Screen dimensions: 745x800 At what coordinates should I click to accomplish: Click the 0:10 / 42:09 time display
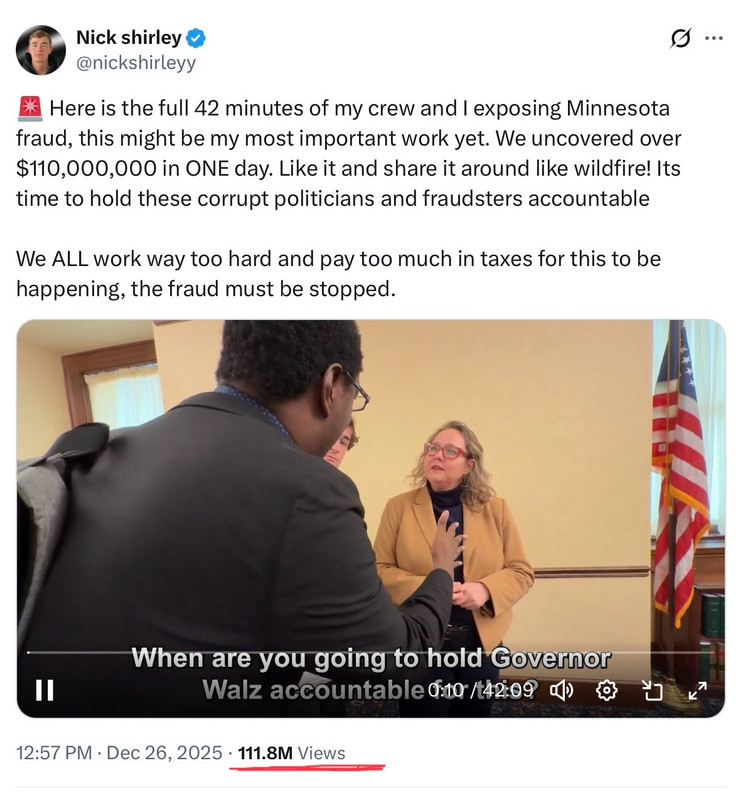coord(480,691)
